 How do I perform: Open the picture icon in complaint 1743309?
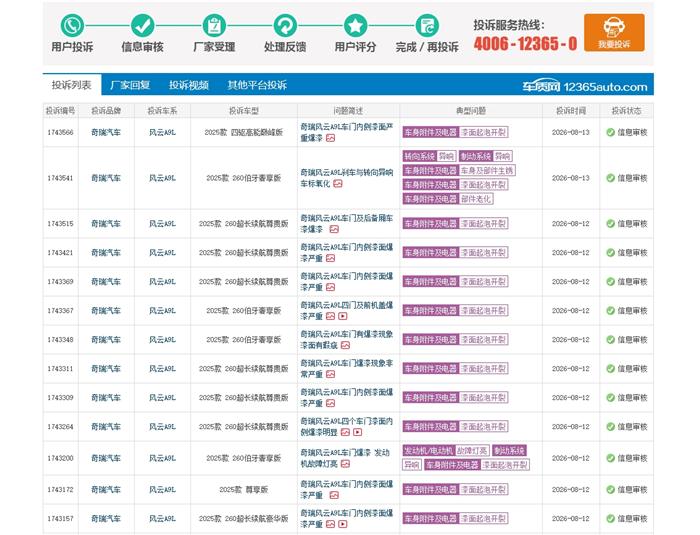(x=330, y=403)
